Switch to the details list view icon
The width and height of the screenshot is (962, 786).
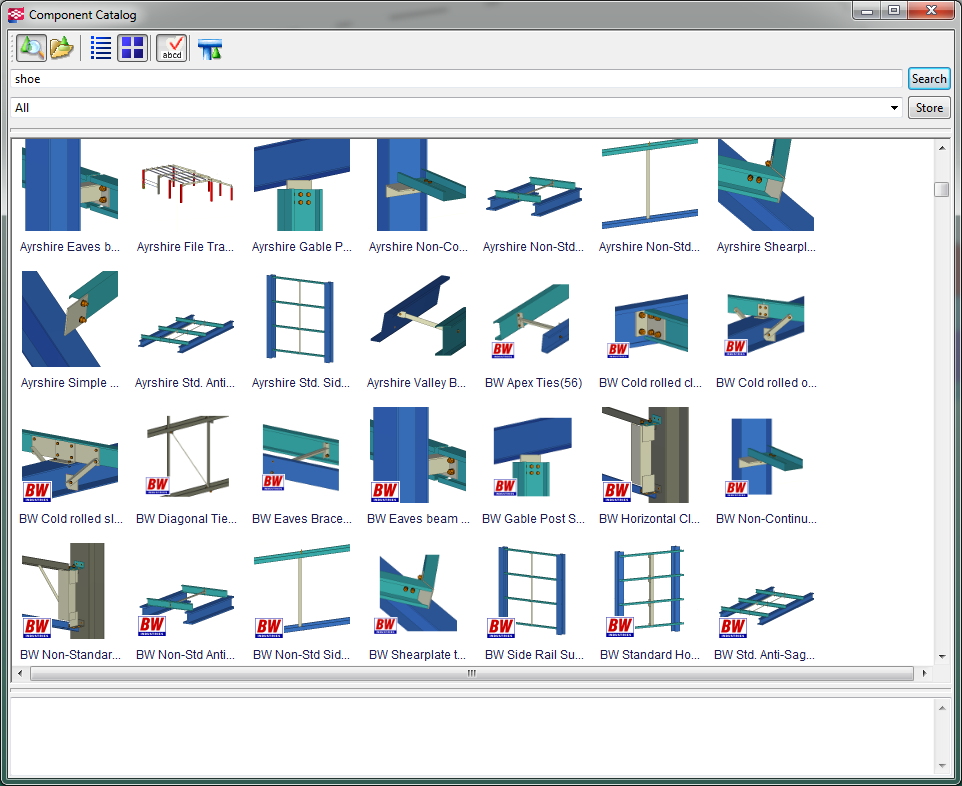click(101, 48)
